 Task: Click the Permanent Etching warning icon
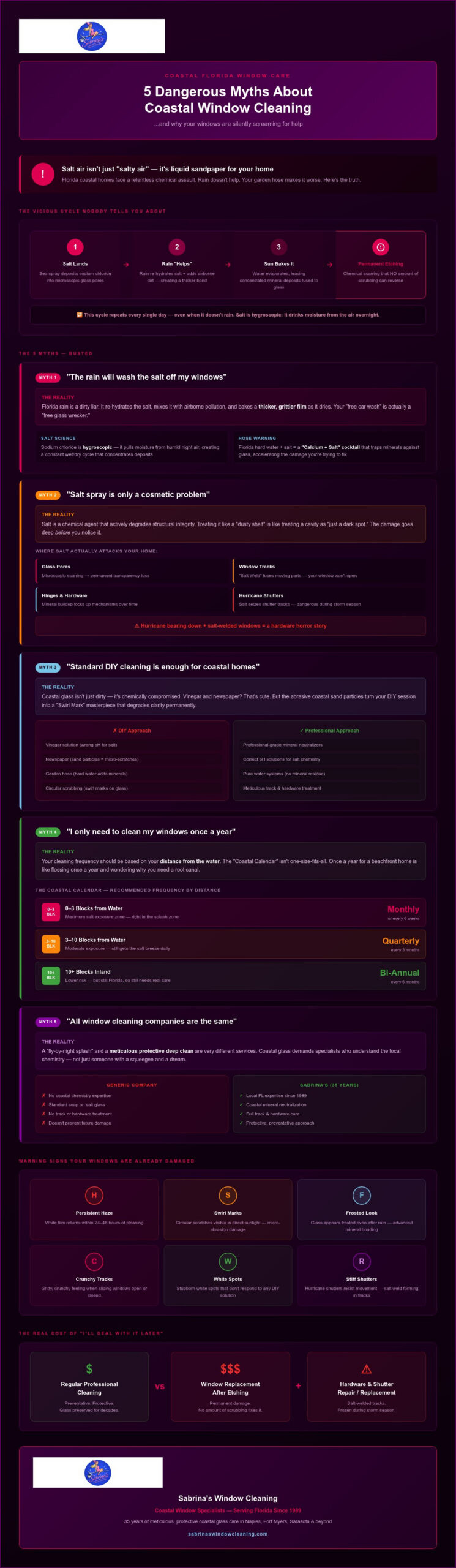[381, 247]
